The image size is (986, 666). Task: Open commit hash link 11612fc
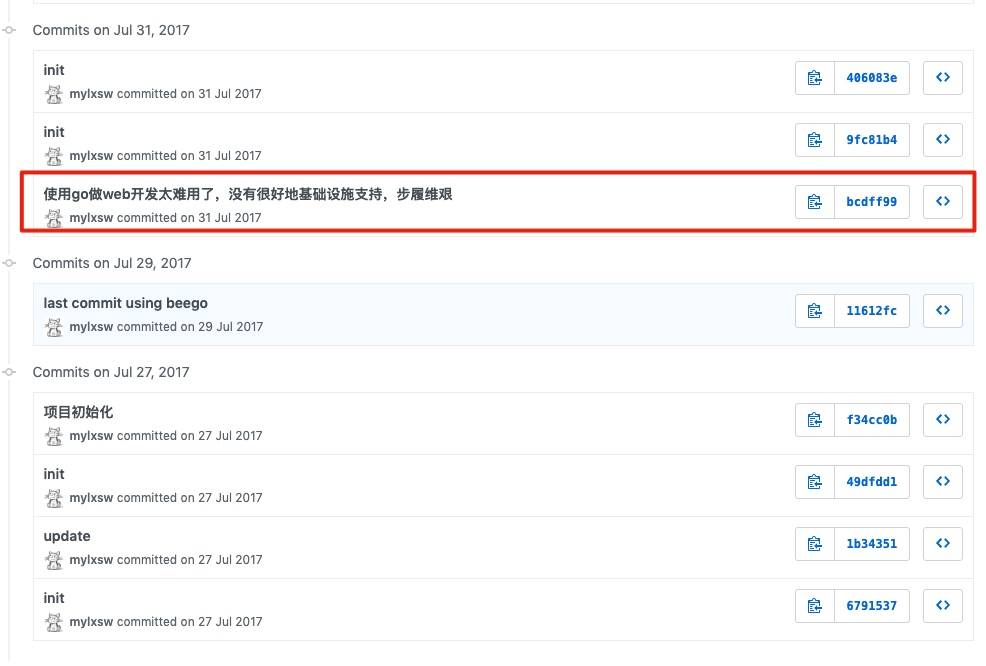point(872,311)
